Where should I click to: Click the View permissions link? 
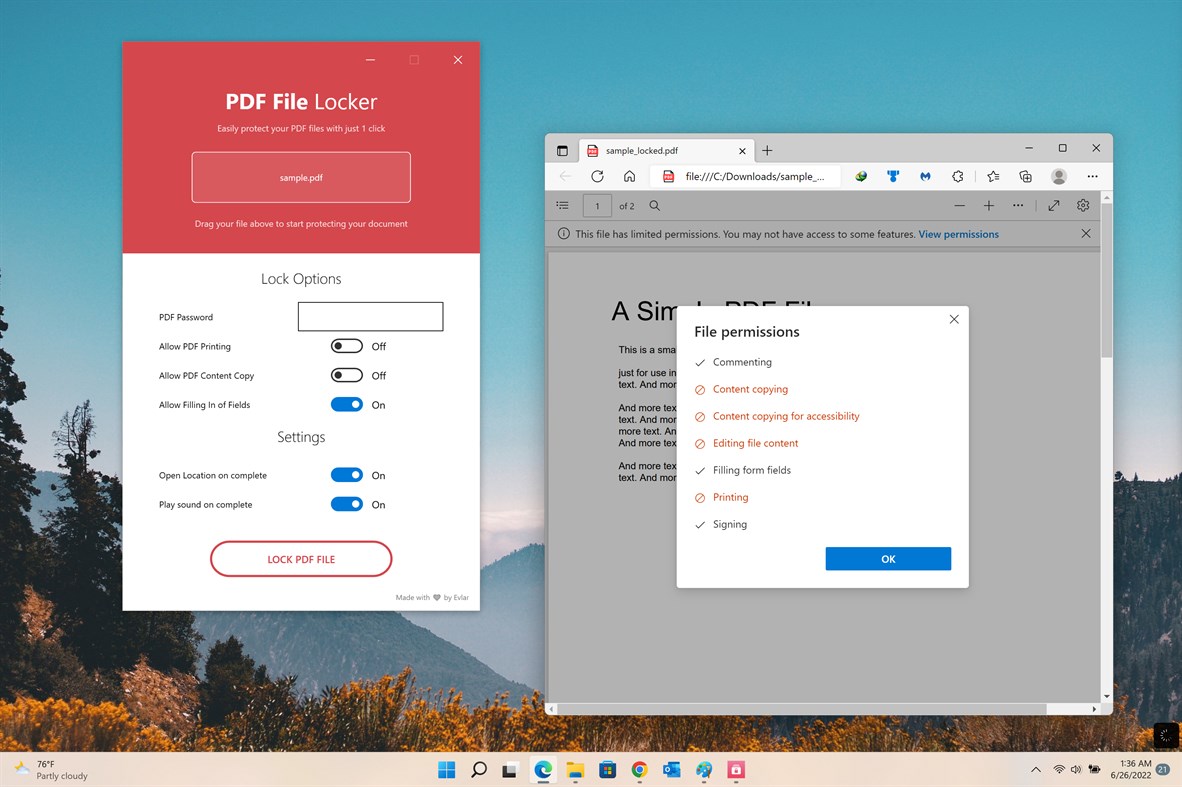[958, 234]
